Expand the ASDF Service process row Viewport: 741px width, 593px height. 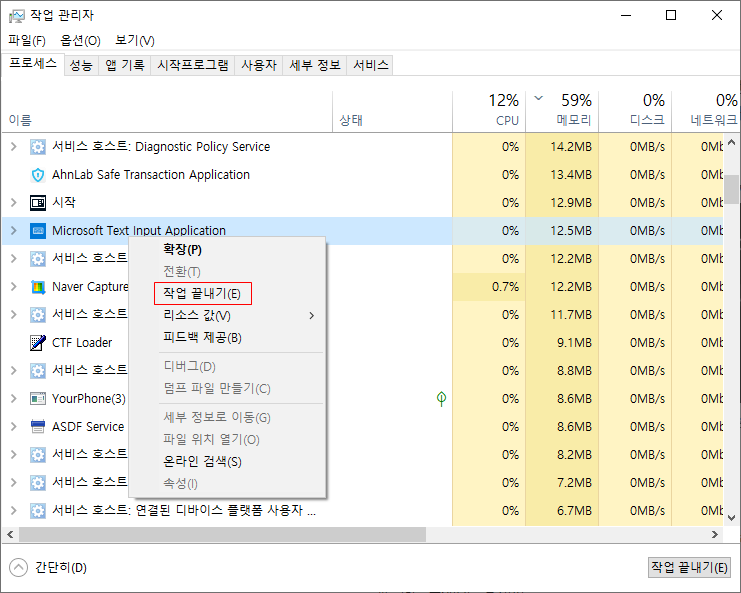coord(14,427)
